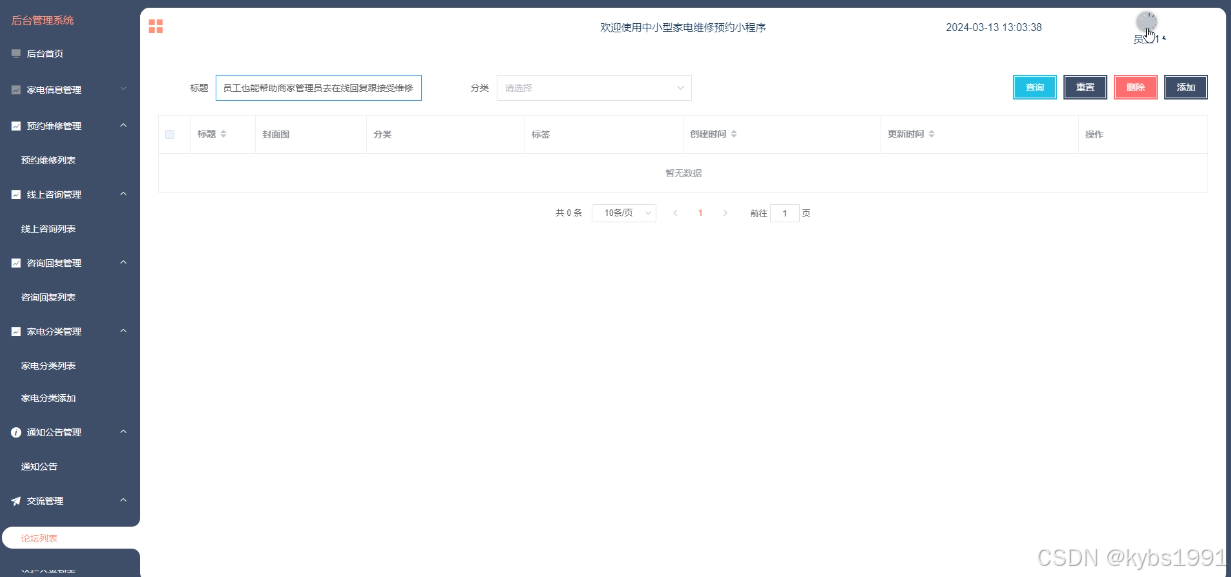Click the chart icon beside 线上咨询管理
Image resolution: width=1231 pixels, height=577 pixels.
(16, 194)
